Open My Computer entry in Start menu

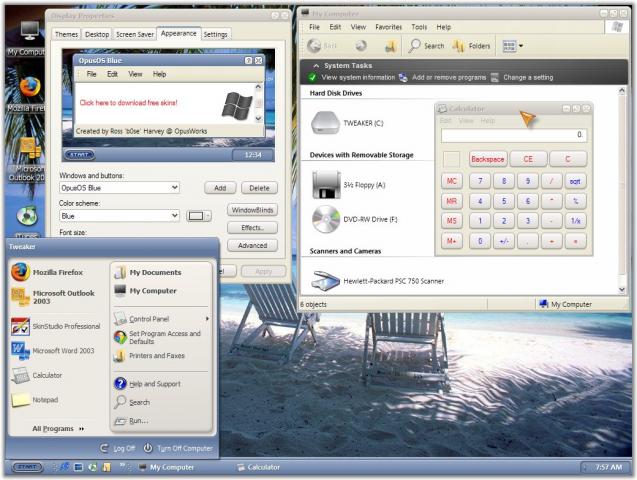point(145,291)
